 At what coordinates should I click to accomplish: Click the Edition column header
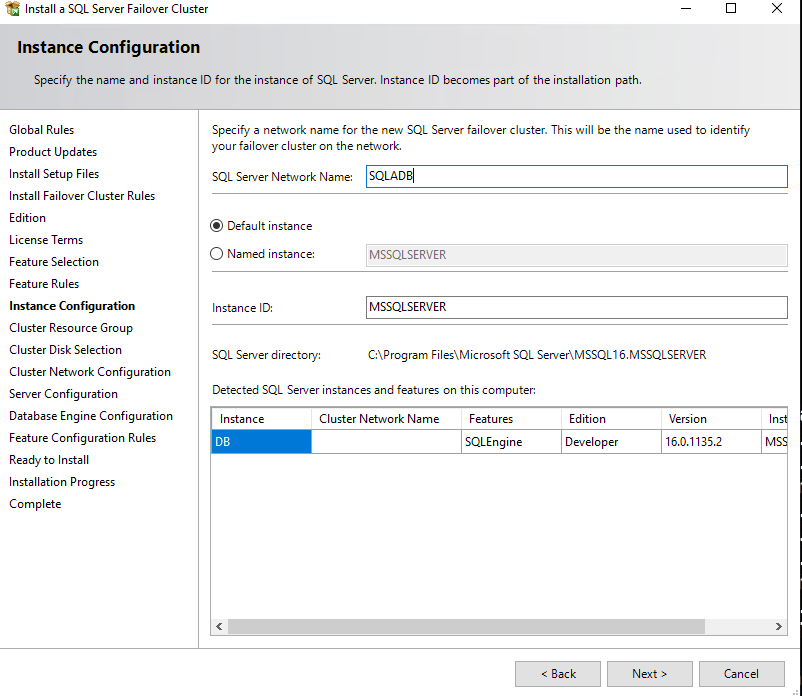pyautogui.click(x=611, y=419)
